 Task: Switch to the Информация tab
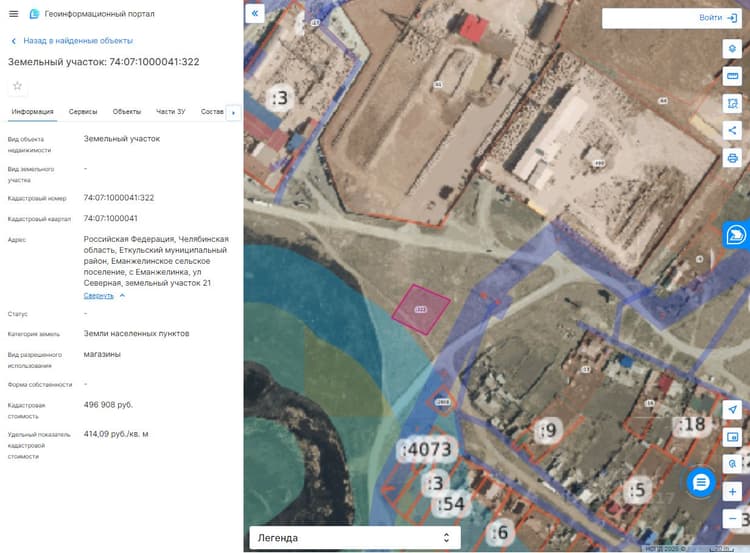pyautogui.click(x=33, y=111)
